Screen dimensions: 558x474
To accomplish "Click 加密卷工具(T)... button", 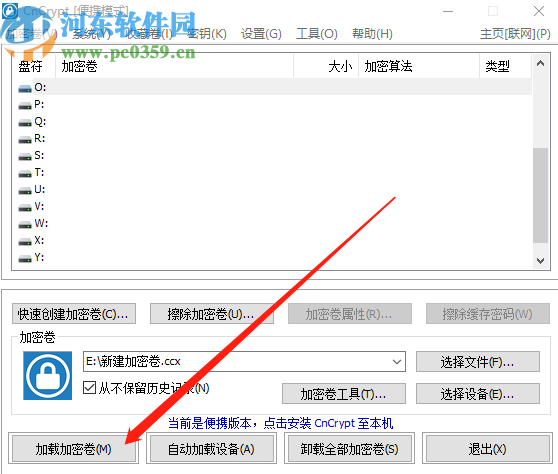I will [x=344, y=394].
